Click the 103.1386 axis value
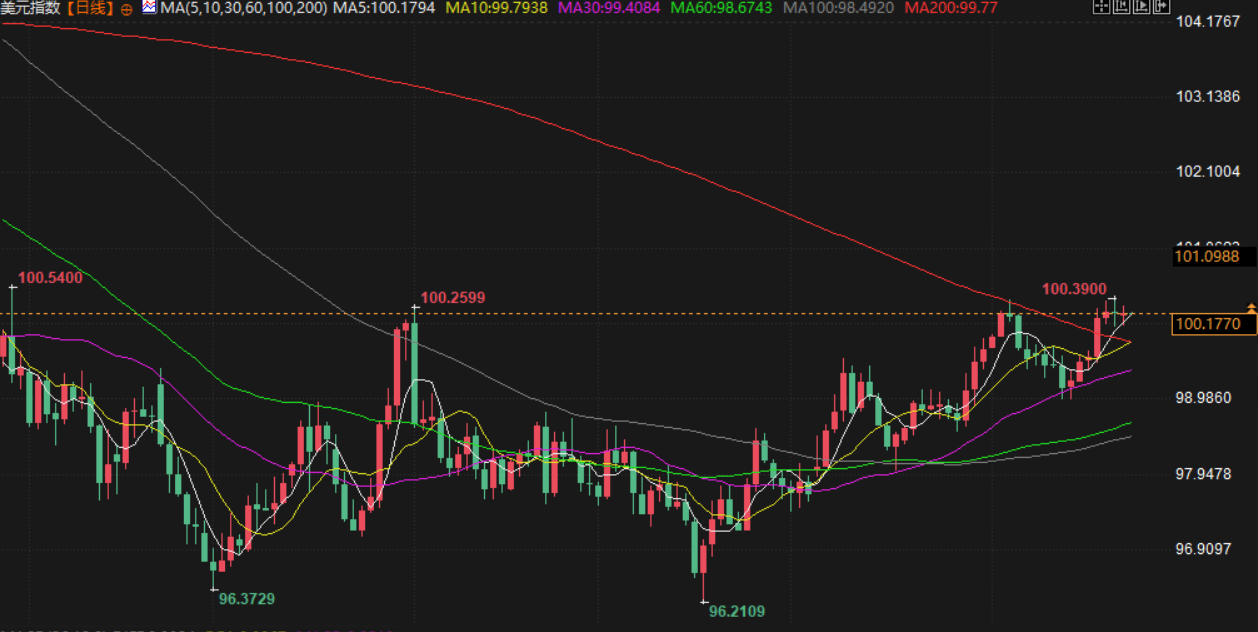Image resolution: width=1258 pixels, height=632 pixels. click(x=1208, y=96)
